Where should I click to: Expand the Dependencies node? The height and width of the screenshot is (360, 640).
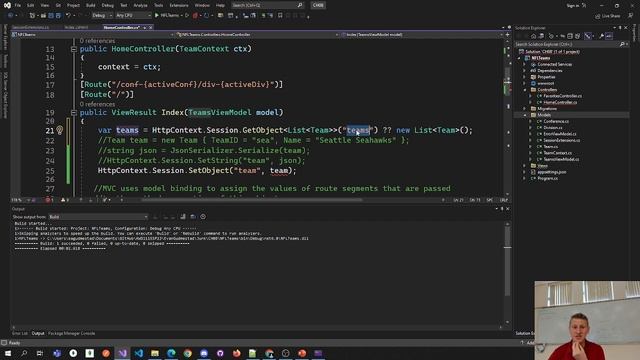525,71
